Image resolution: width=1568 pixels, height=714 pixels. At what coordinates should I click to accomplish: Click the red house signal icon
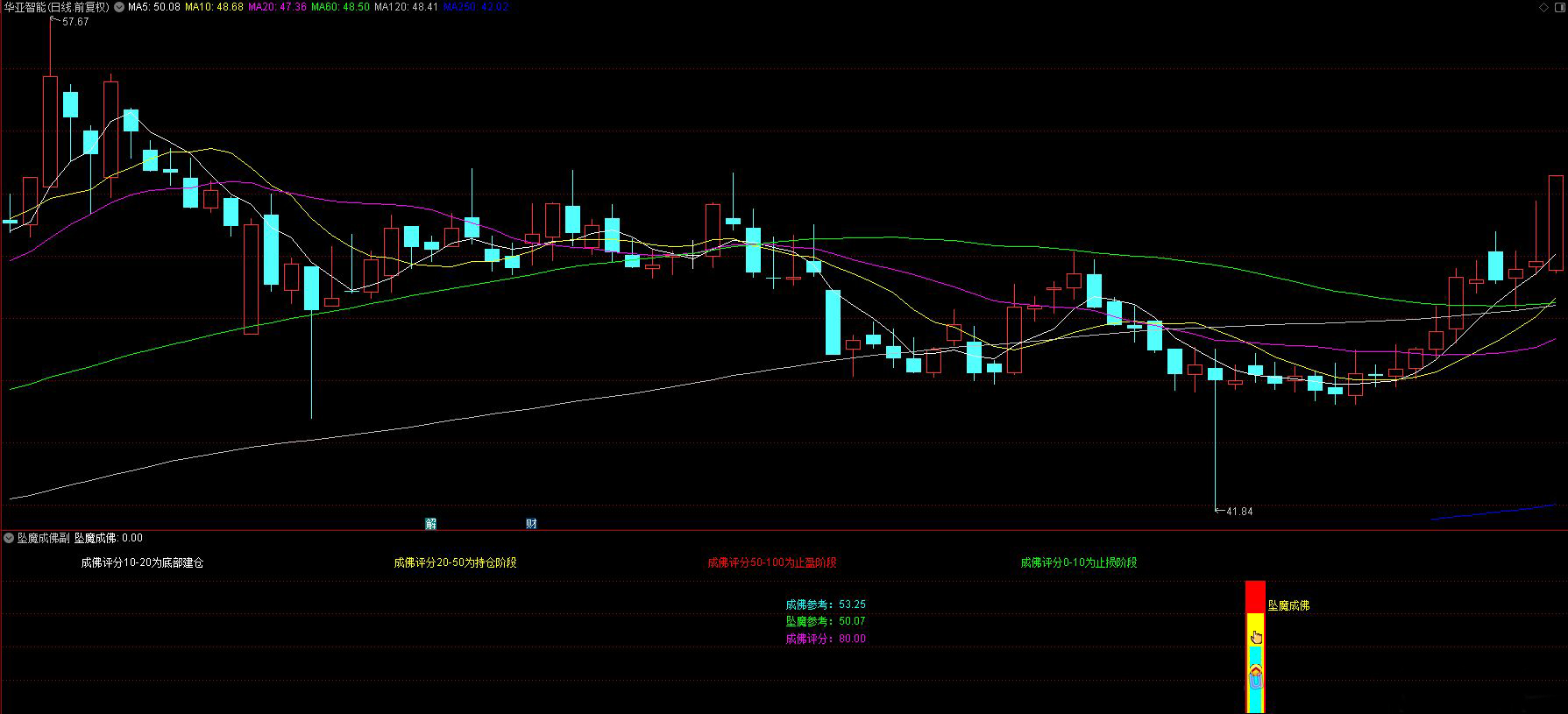pos(1256,670)
